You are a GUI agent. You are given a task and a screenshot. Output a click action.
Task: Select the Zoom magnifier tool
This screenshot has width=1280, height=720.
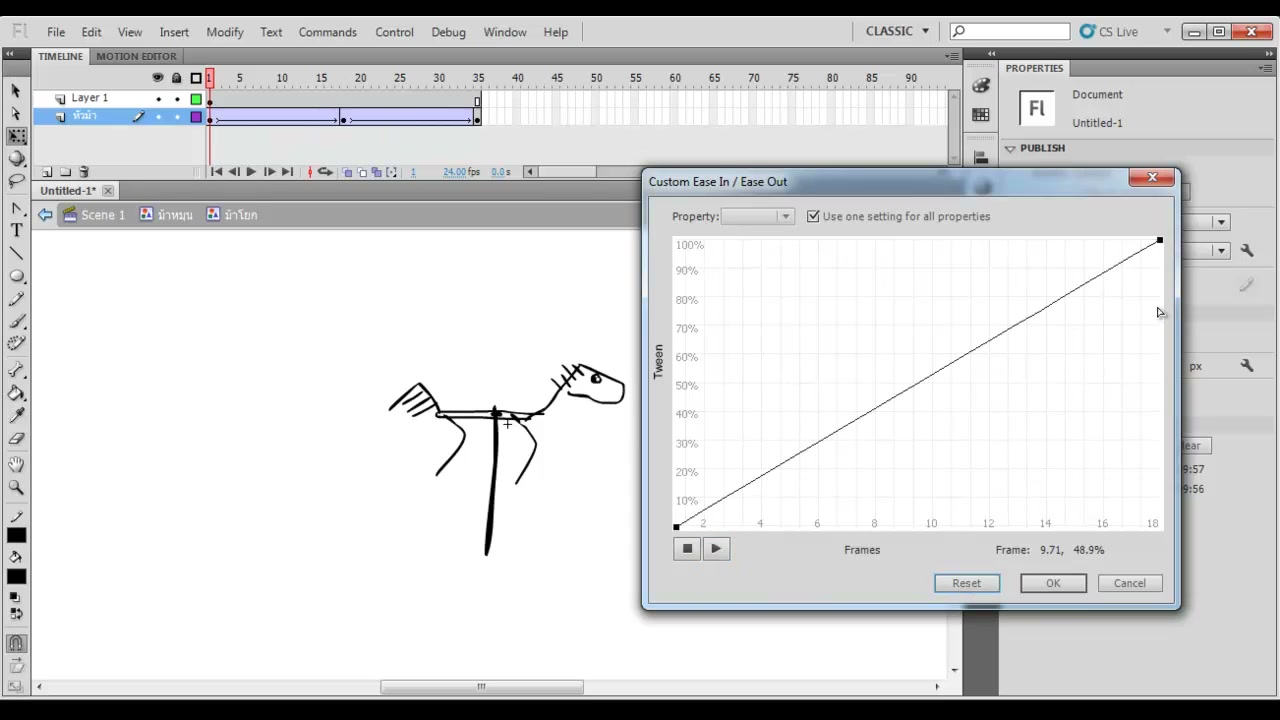[x=16, y=487]
